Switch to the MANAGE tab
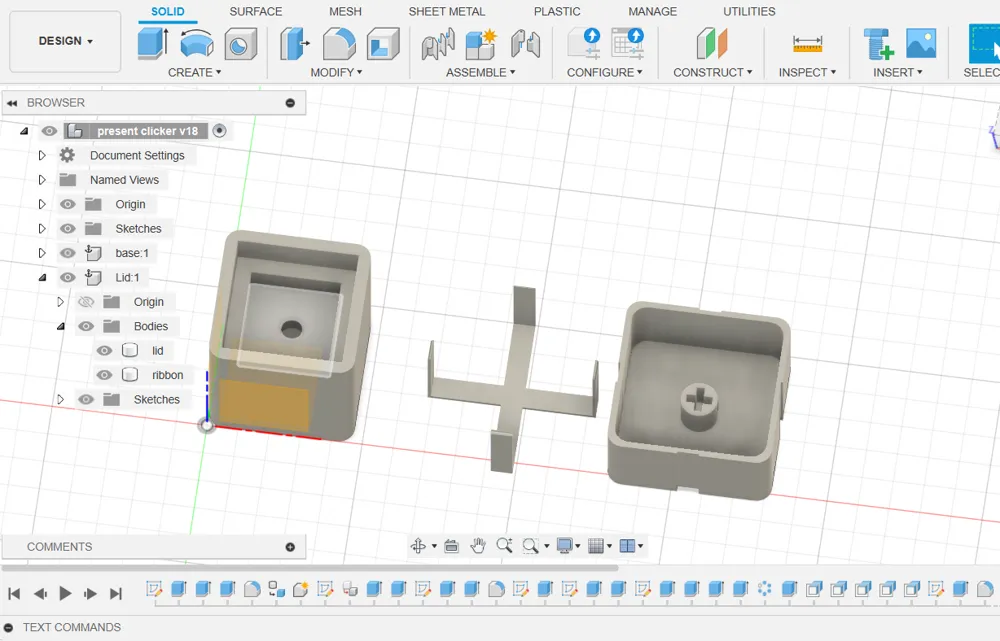This screenshot has height=641, width=1000. 652,11
